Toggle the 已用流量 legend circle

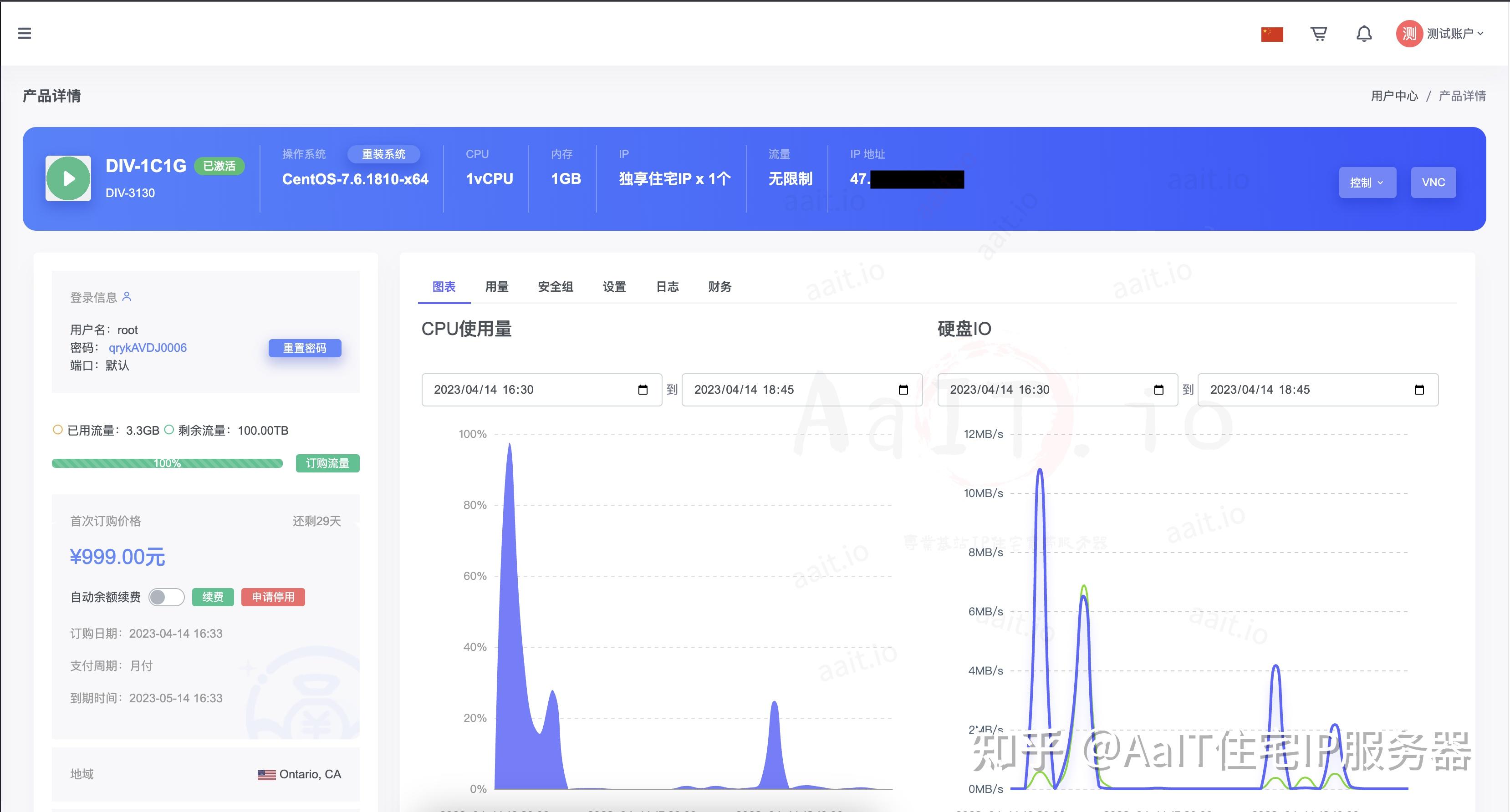pyautogui.click(x=57, y=429)
